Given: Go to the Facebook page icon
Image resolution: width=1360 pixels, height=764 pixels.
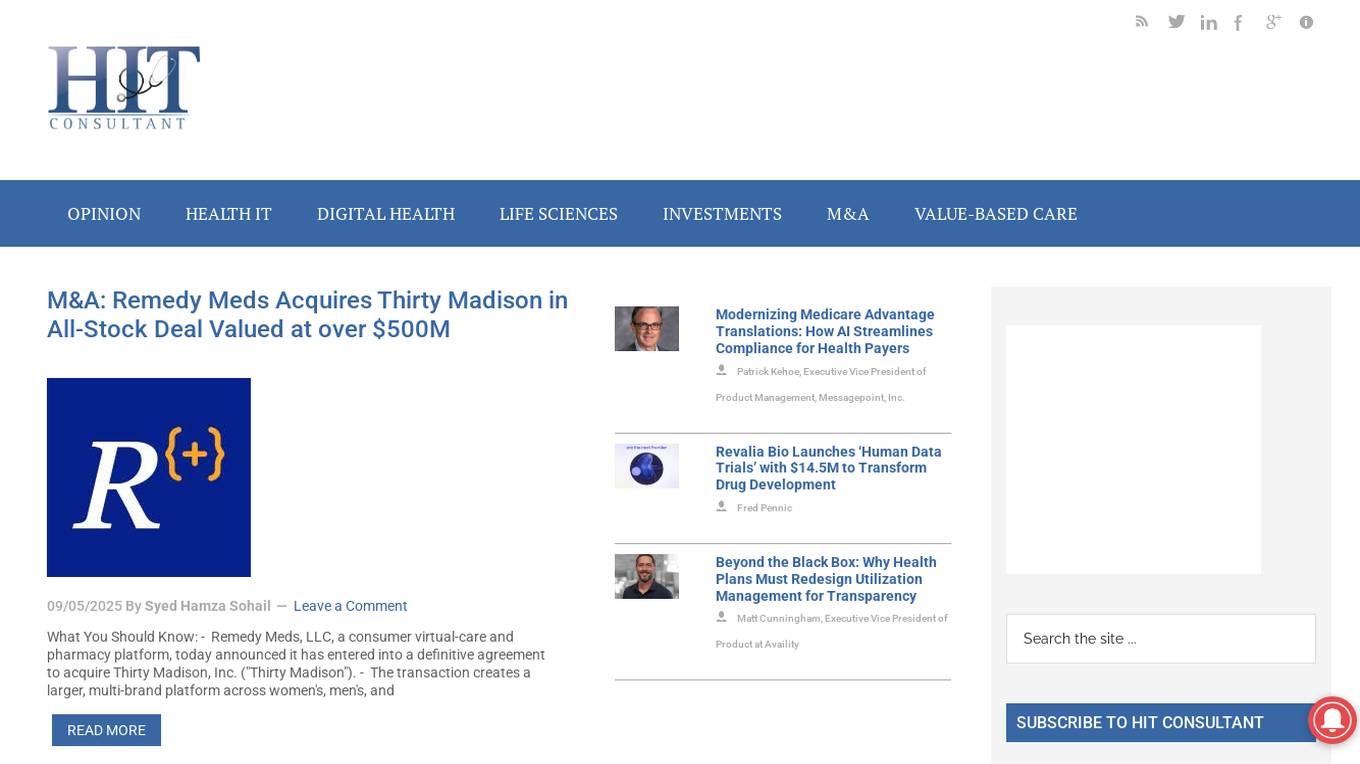Looking at the screenshot, I should [x=1238, y=22].
